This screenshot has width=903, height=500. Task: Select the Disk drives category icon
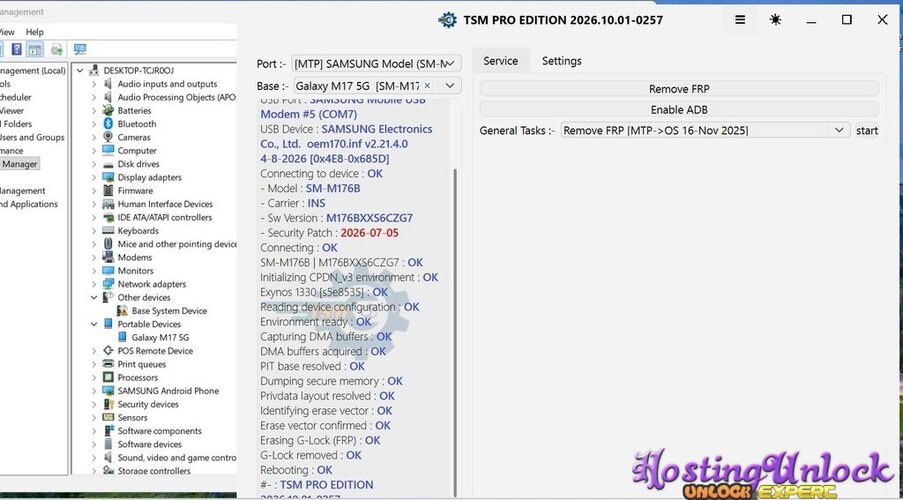pyautogui.click(x=108, y=164)
